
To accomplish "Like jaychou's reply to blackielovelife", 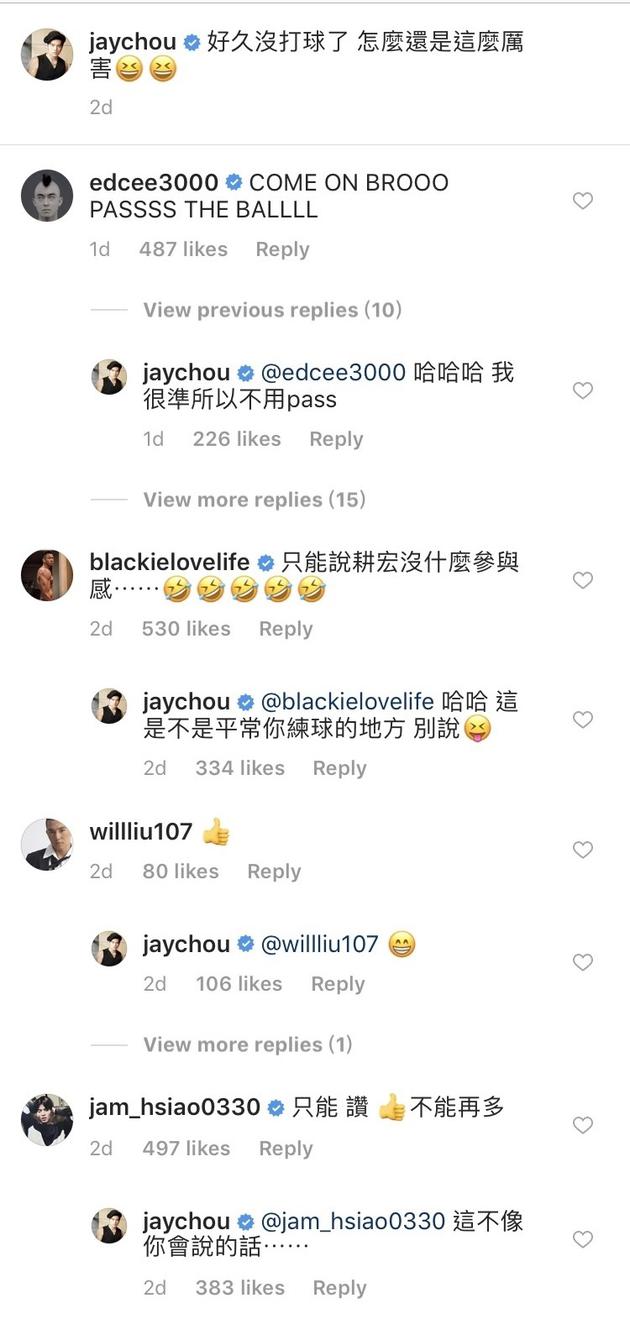I will (582, 719).
